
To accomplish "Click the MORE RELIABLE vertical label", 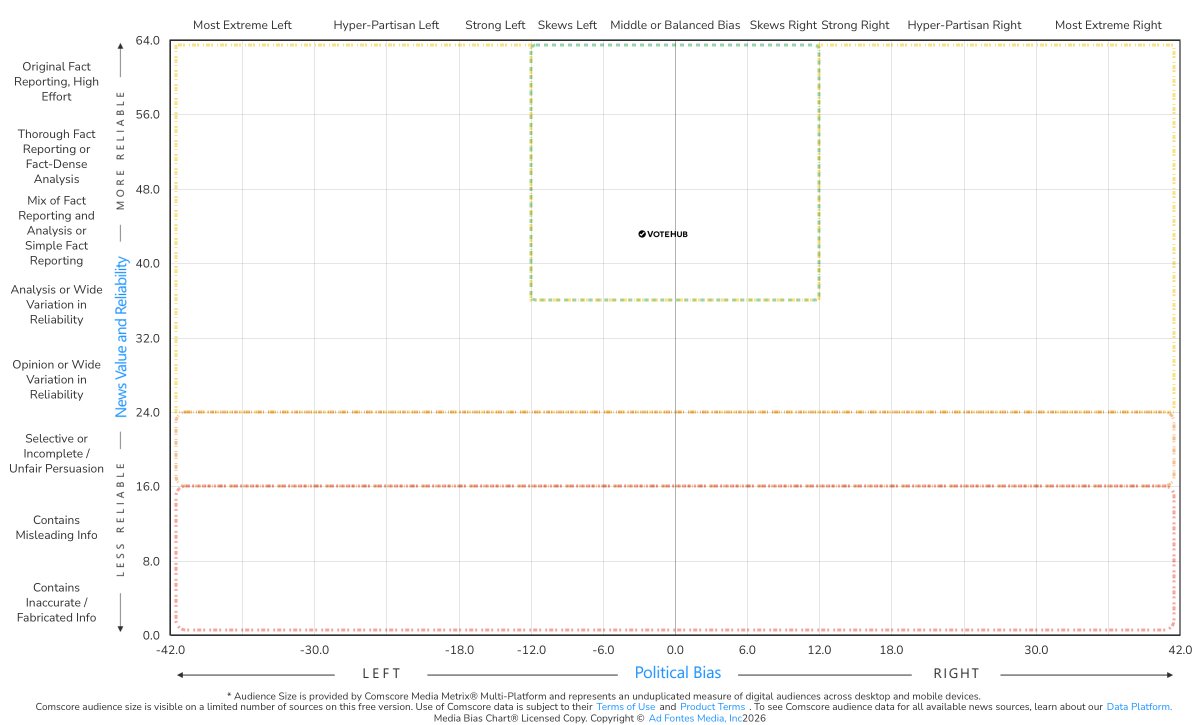I will [122, 150].
